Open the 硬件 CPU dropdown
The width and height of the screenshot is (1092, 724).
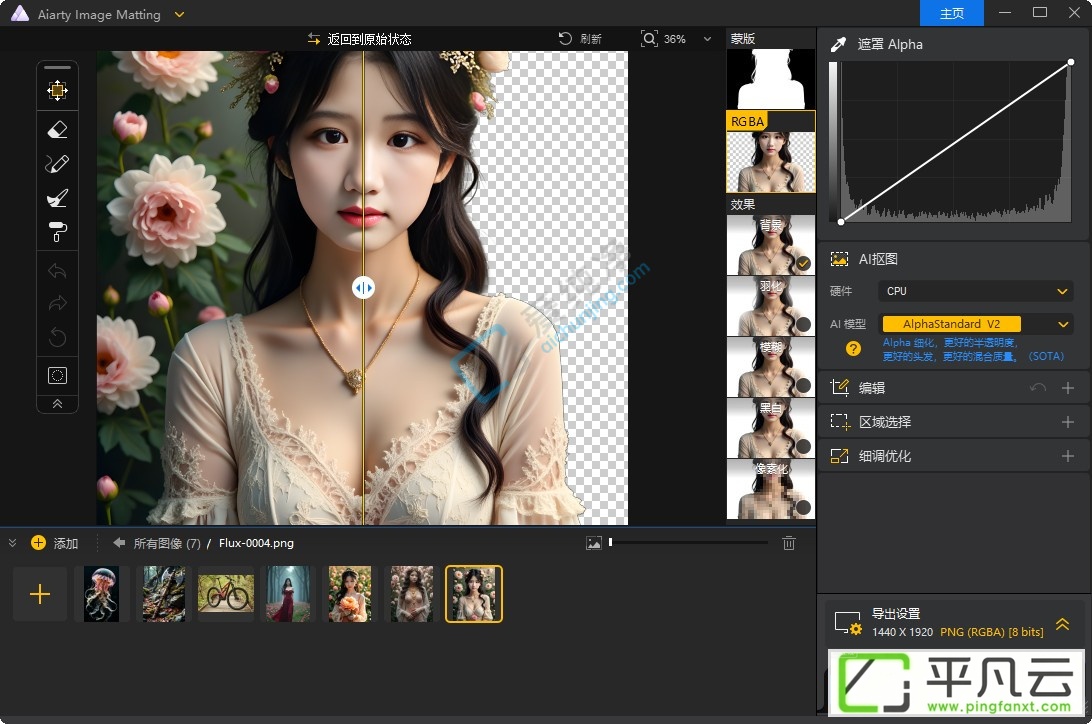tap(975, 291)
